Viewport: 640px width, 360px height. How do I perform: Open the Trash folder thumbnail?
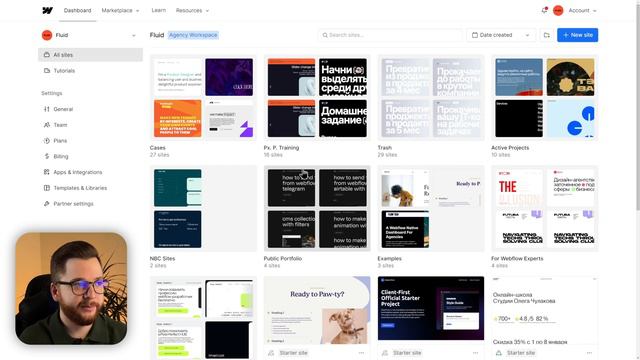coord(431,98)
